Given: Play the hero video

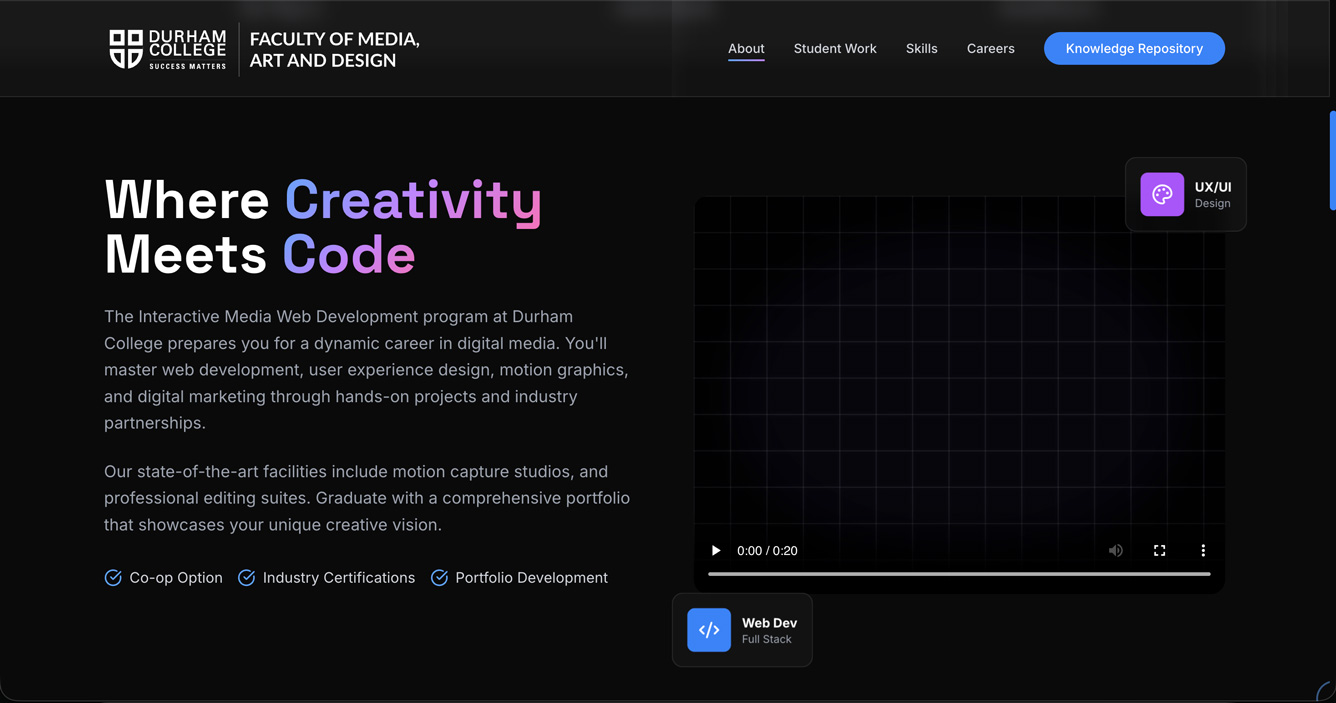Looking at the screenshot, I should pyautogui.click(x=716, y=551).
